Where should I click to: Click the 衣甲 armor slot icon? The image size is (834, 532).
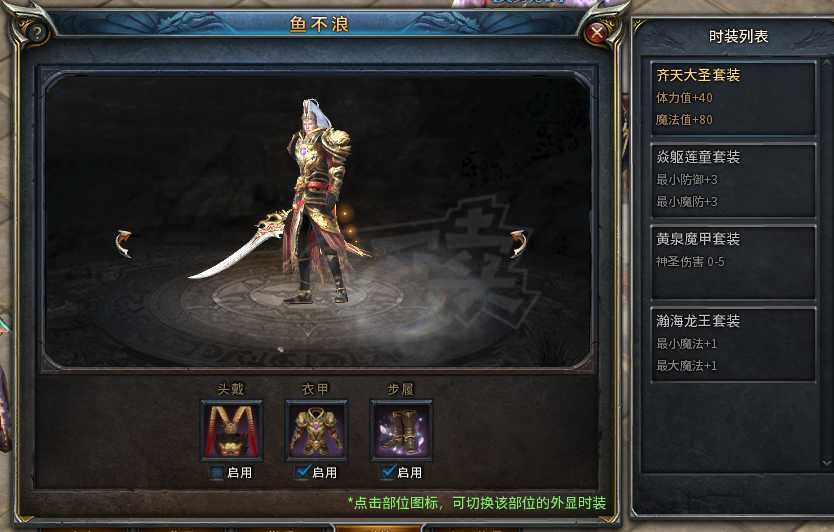coord(316,431)
